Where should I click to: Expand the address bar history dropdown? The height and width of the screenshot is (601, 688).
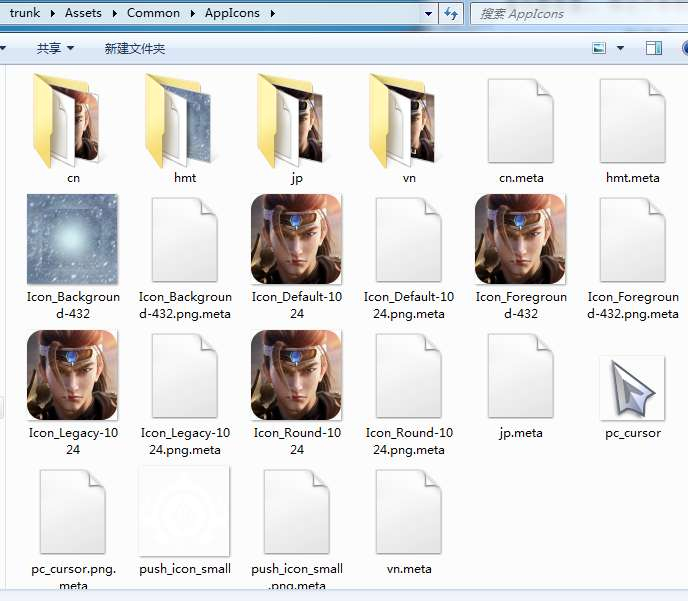(428, 13)
